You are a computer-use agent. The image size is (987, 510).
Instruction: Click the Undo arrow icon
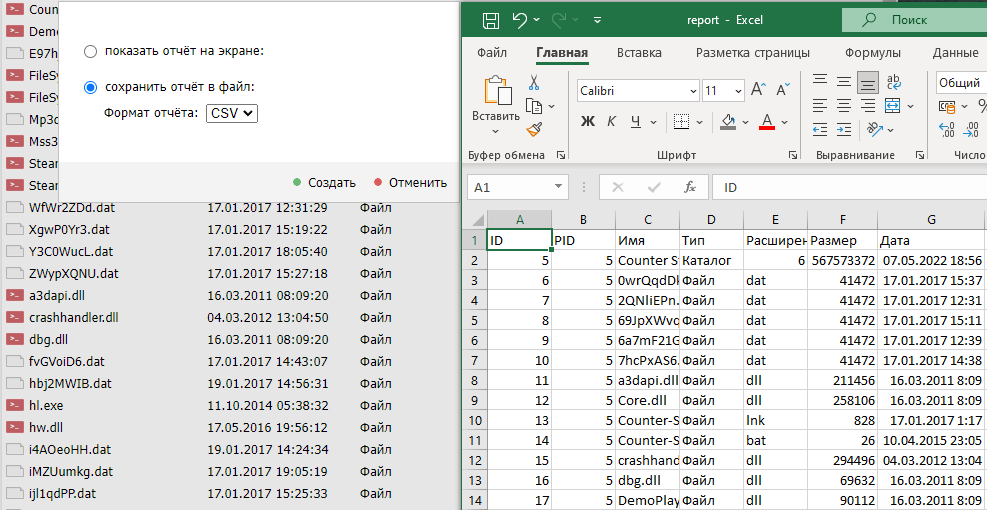pyautogui.click(x=519, y=20)
